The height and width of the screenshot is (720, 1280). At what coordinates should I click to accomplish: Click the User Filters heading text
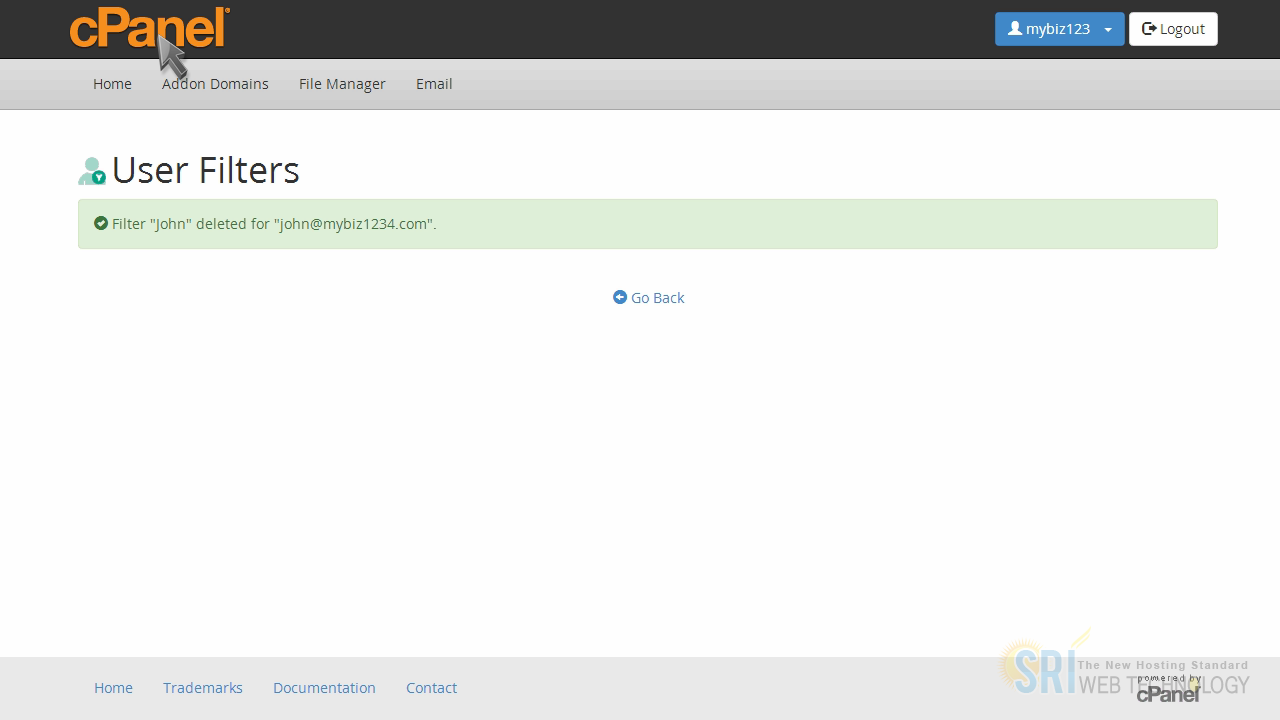206,170
